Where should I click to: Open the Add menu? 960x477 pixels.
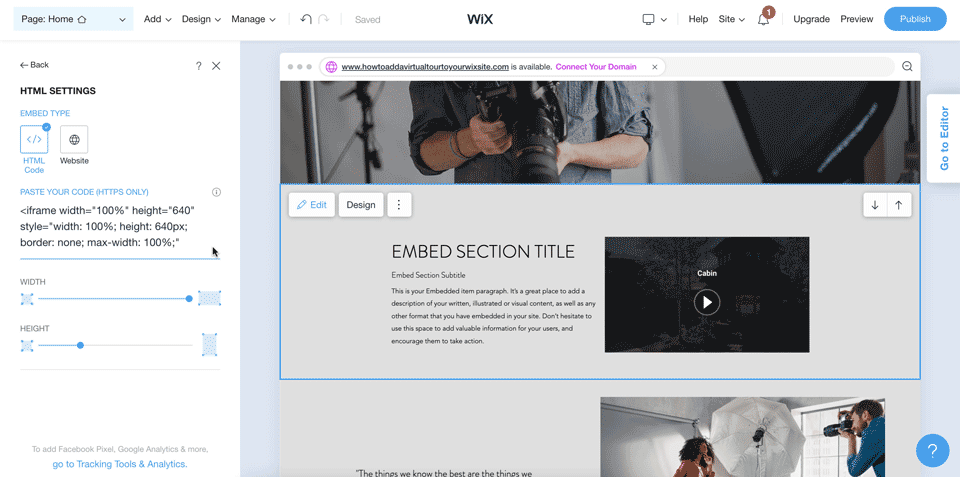(158, 19)
